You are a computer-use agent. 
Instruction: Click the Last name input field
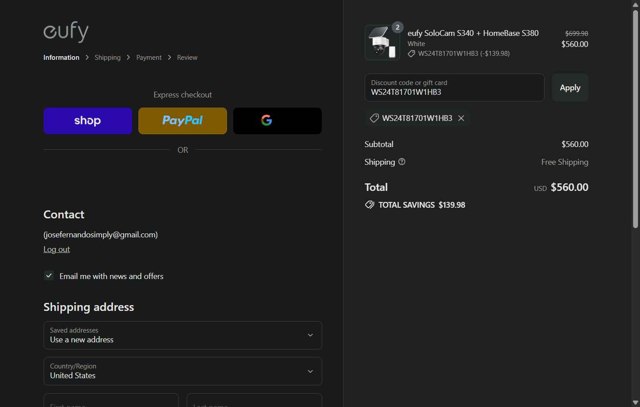(254, 400)
